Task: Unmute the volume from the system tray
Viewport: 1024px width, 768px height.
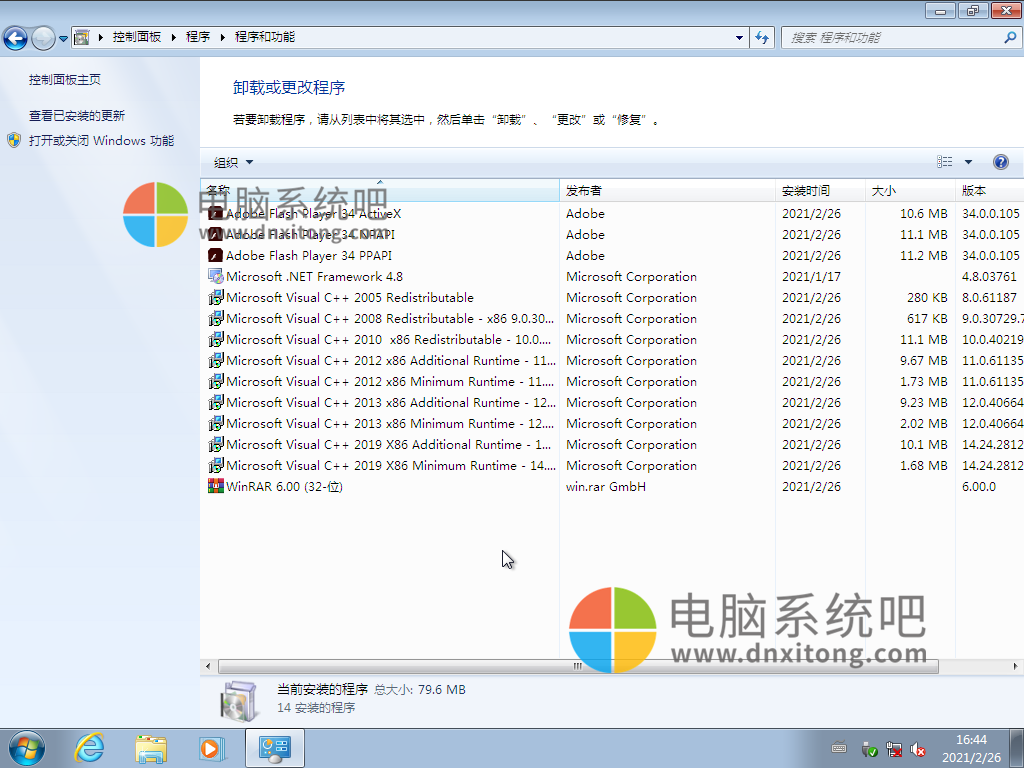Action: point(917,748)
